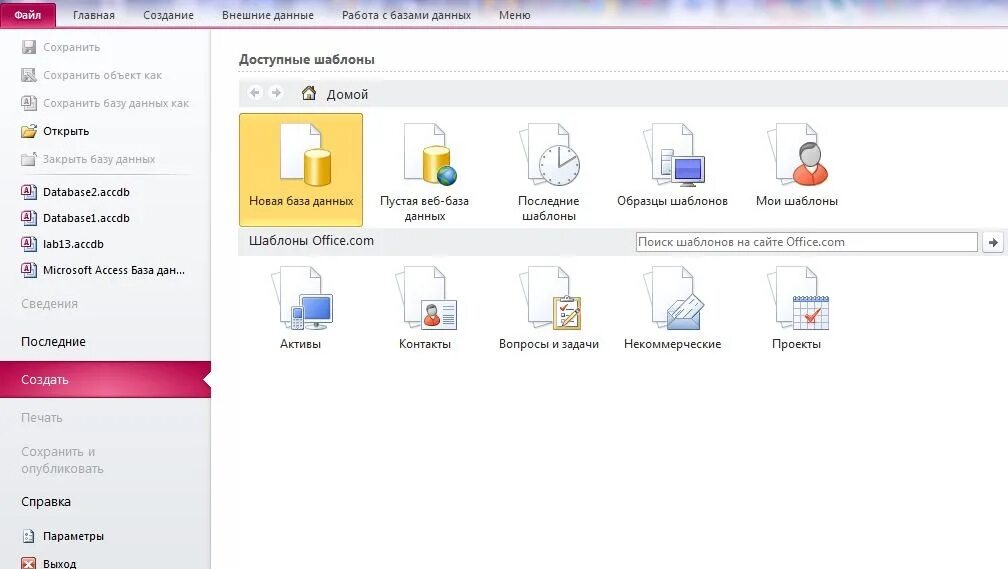This screenshot has width=1008, height=569.
Task: Click the Database2.accdb Access file icon
Action: (x=29, y=192)
